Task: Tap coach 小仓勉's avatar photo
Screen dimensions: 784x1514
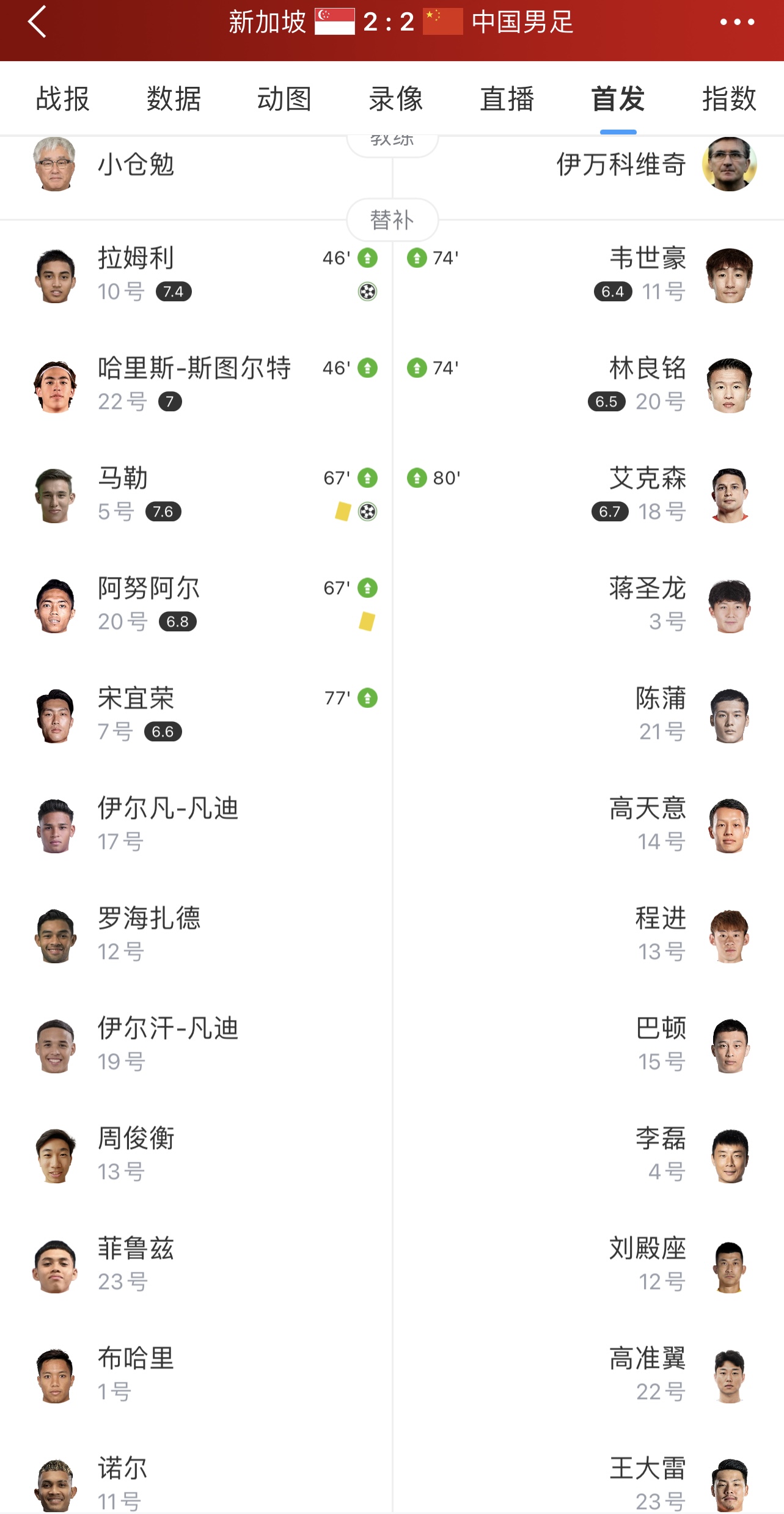Action: tap(54, 164)
